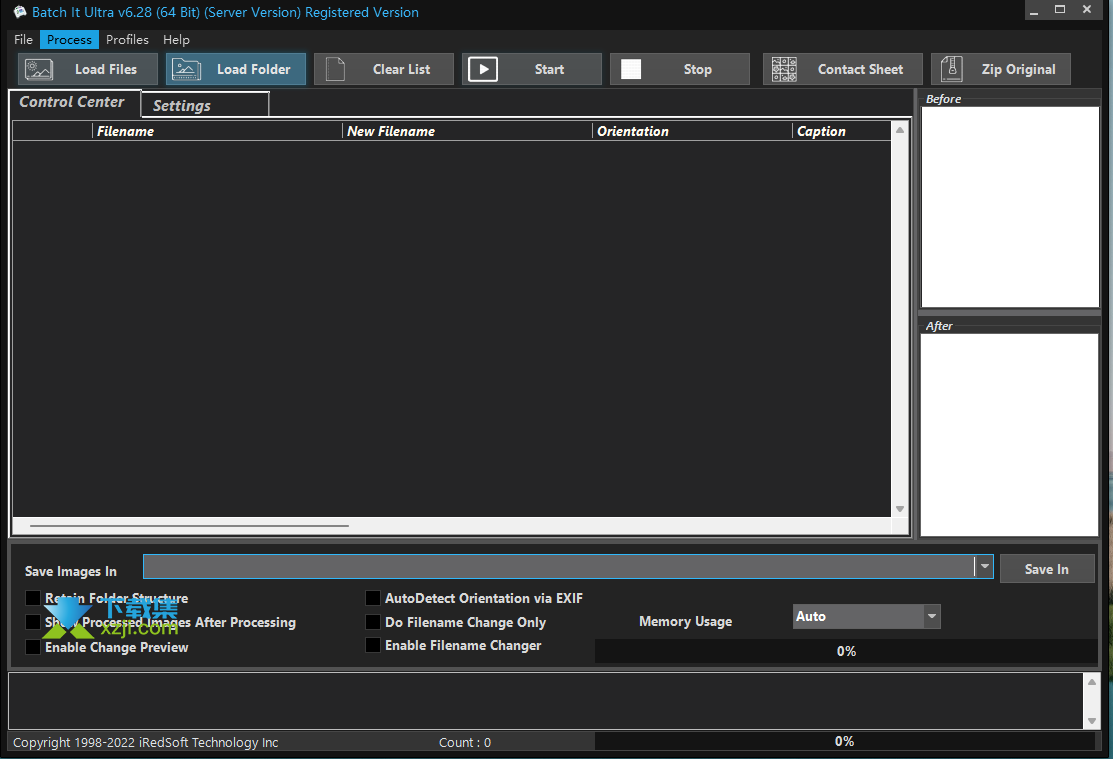Click the progress bar under Memory Usage
Viewport: 1113px width, 759px height.
click(846, 651)
